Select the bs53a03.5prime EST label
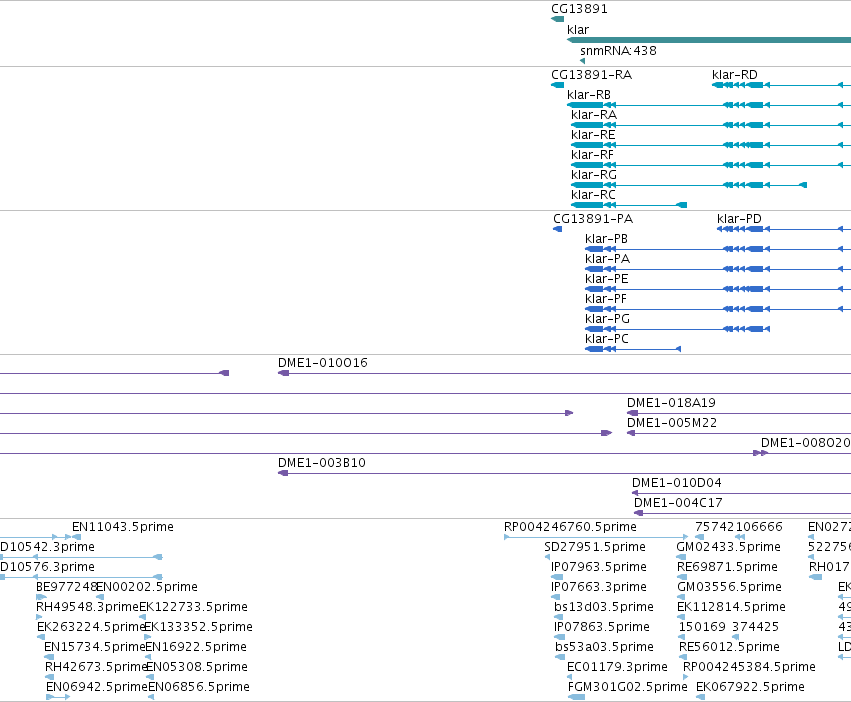Viewport: 851px width, 702px height. [604, 647]
